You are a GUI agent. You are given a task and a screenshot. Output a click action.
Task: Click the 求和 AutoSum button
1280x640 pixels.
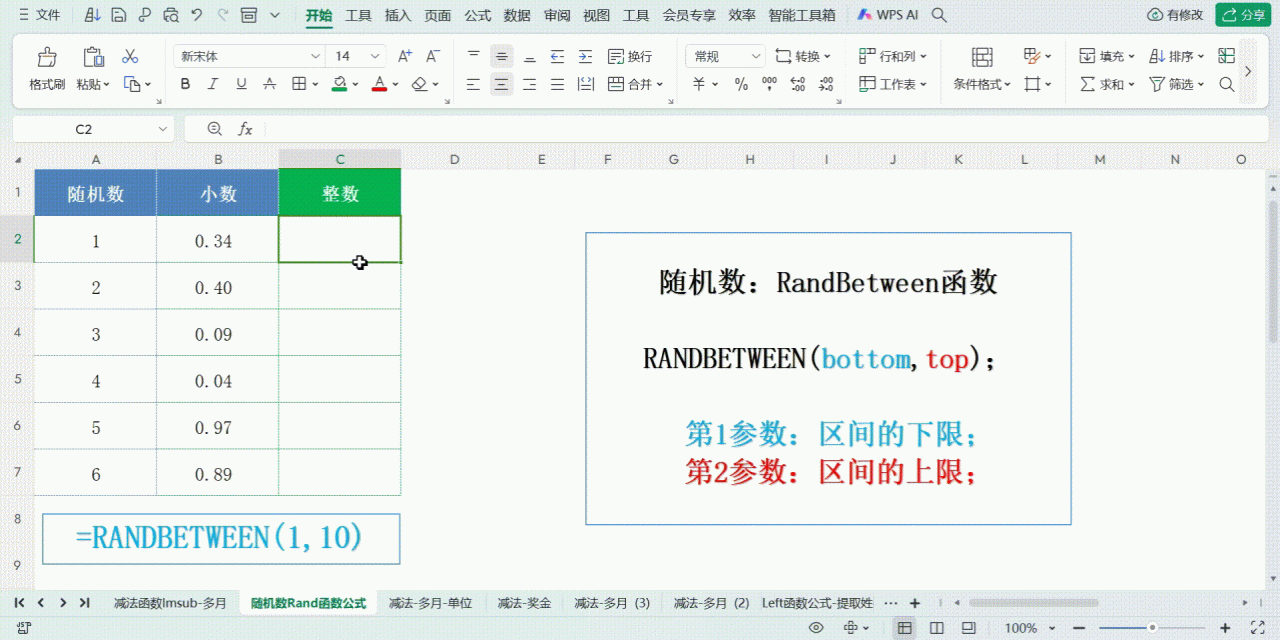[1106, 85]
